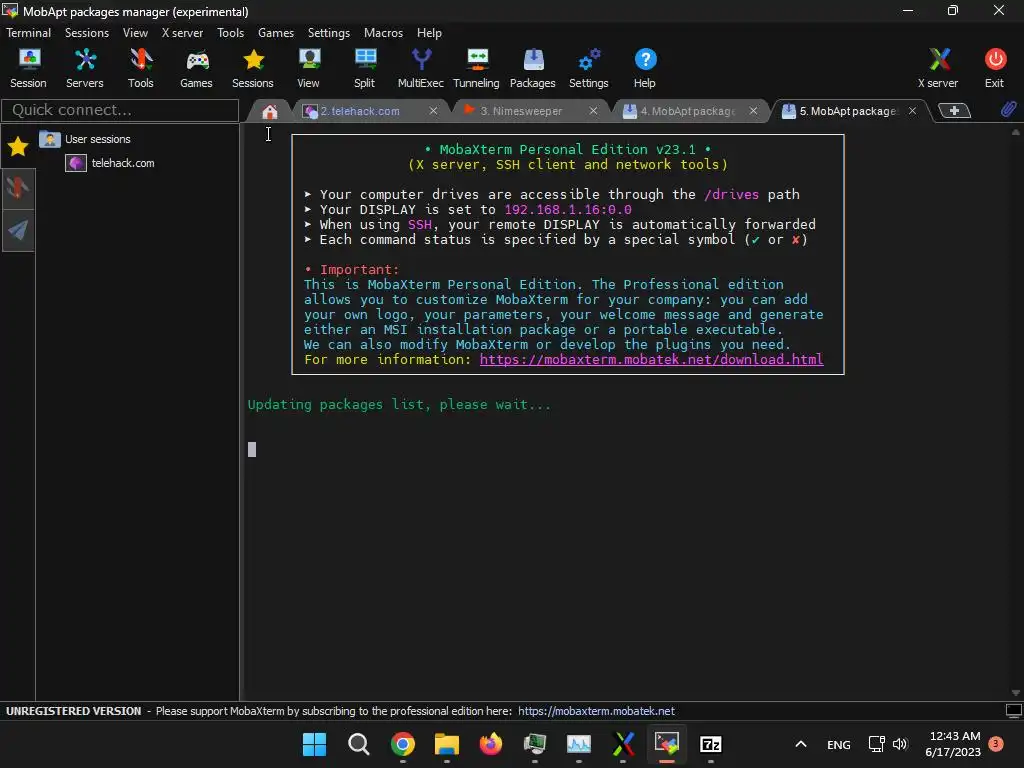Click the paperclip icon beside tabs
The height and width of the screenshot is (768, 1024).
[1008, 110]
